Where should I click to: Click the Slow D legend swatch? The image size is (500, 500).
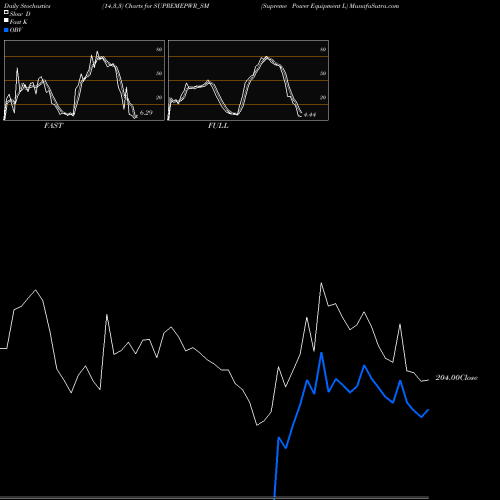tap(6, 13)
